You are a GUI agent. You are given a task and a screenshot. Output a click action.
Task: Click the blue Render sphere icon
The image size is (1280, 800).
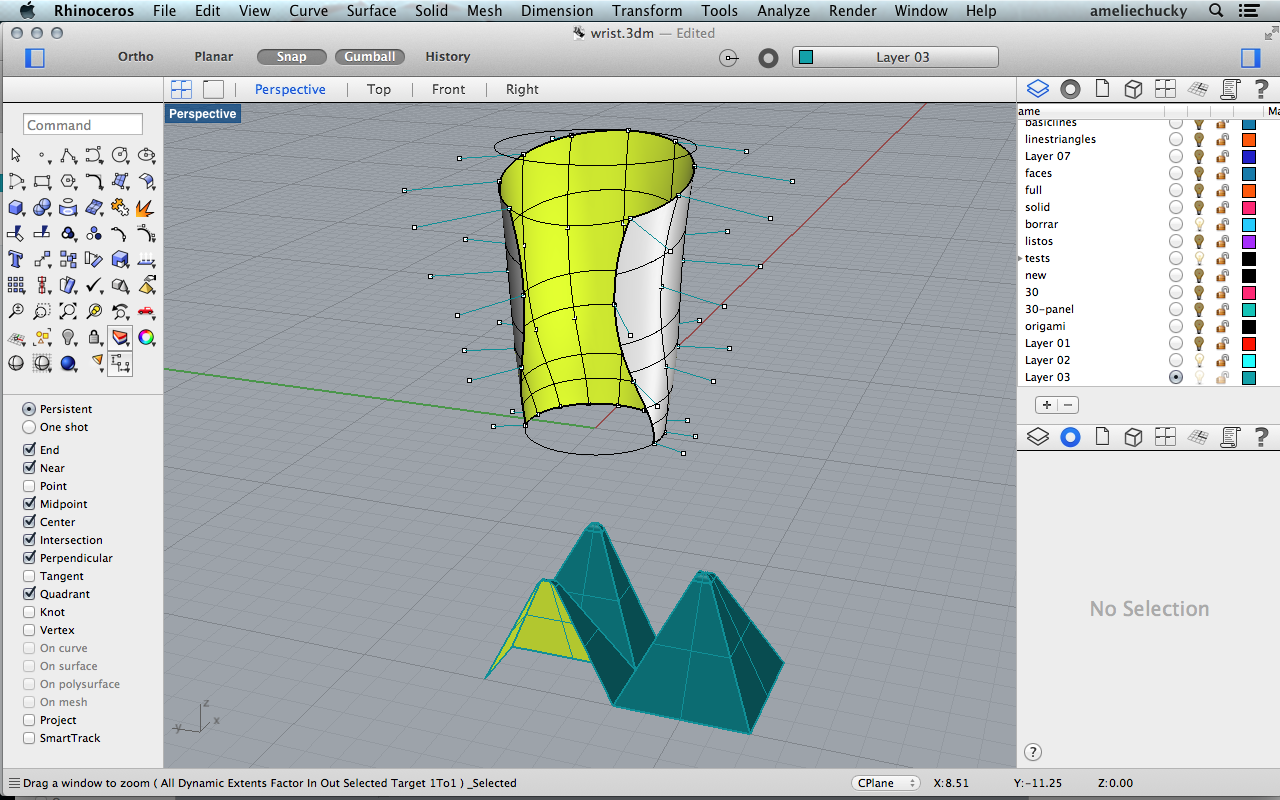(68, 364)
